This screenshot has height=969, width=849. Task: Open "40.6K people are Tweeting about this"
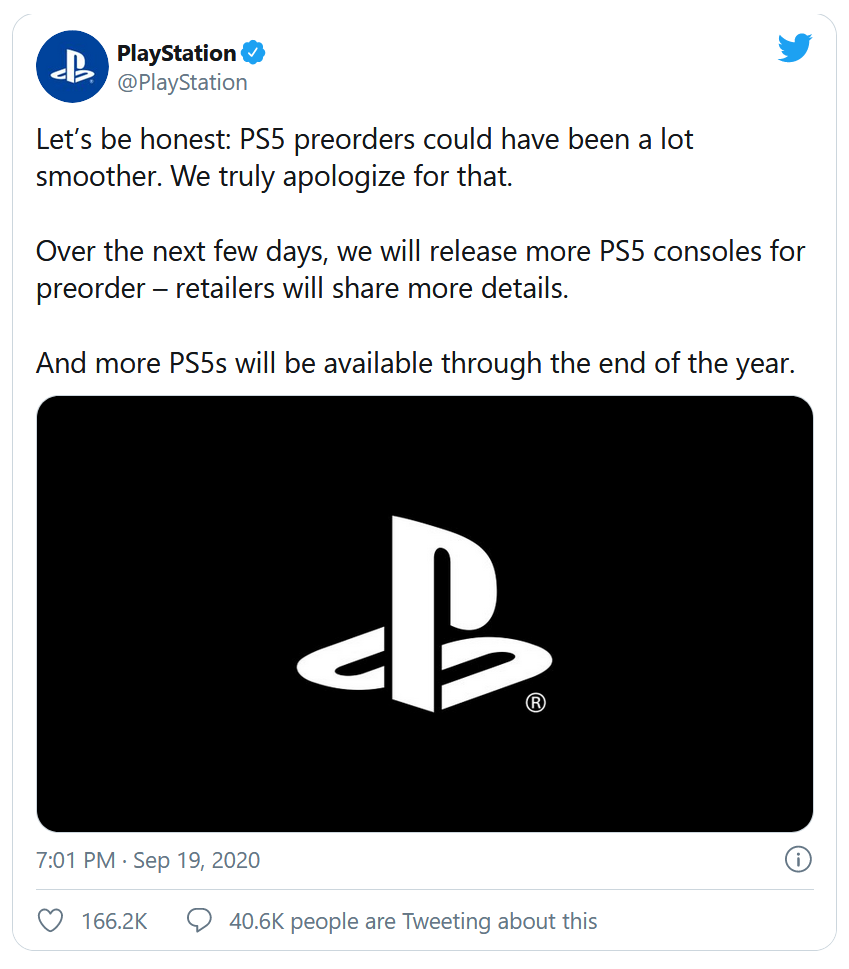(x=413, y=921)
